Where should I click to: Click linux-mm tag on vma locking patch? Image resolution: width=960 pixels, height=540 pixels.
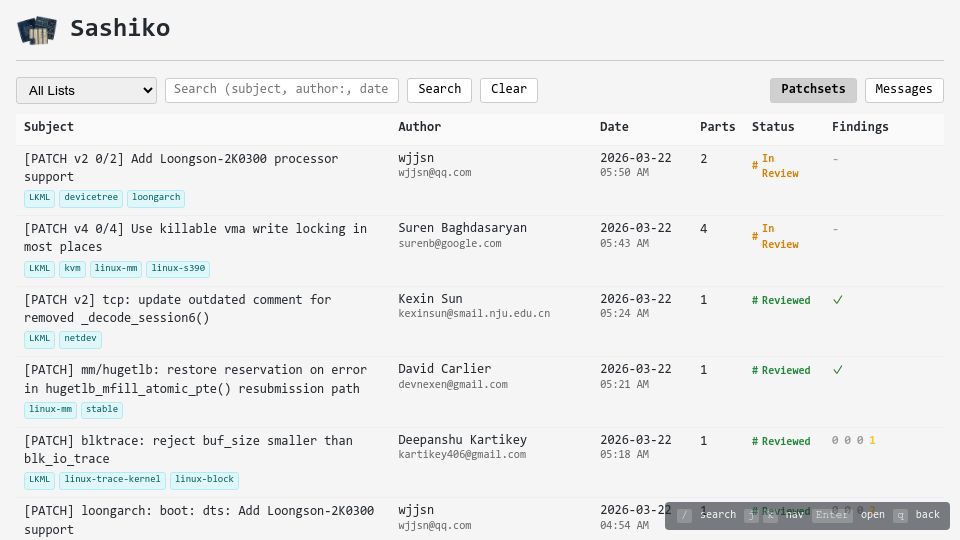pyautogui.click(x=116, y=269)
